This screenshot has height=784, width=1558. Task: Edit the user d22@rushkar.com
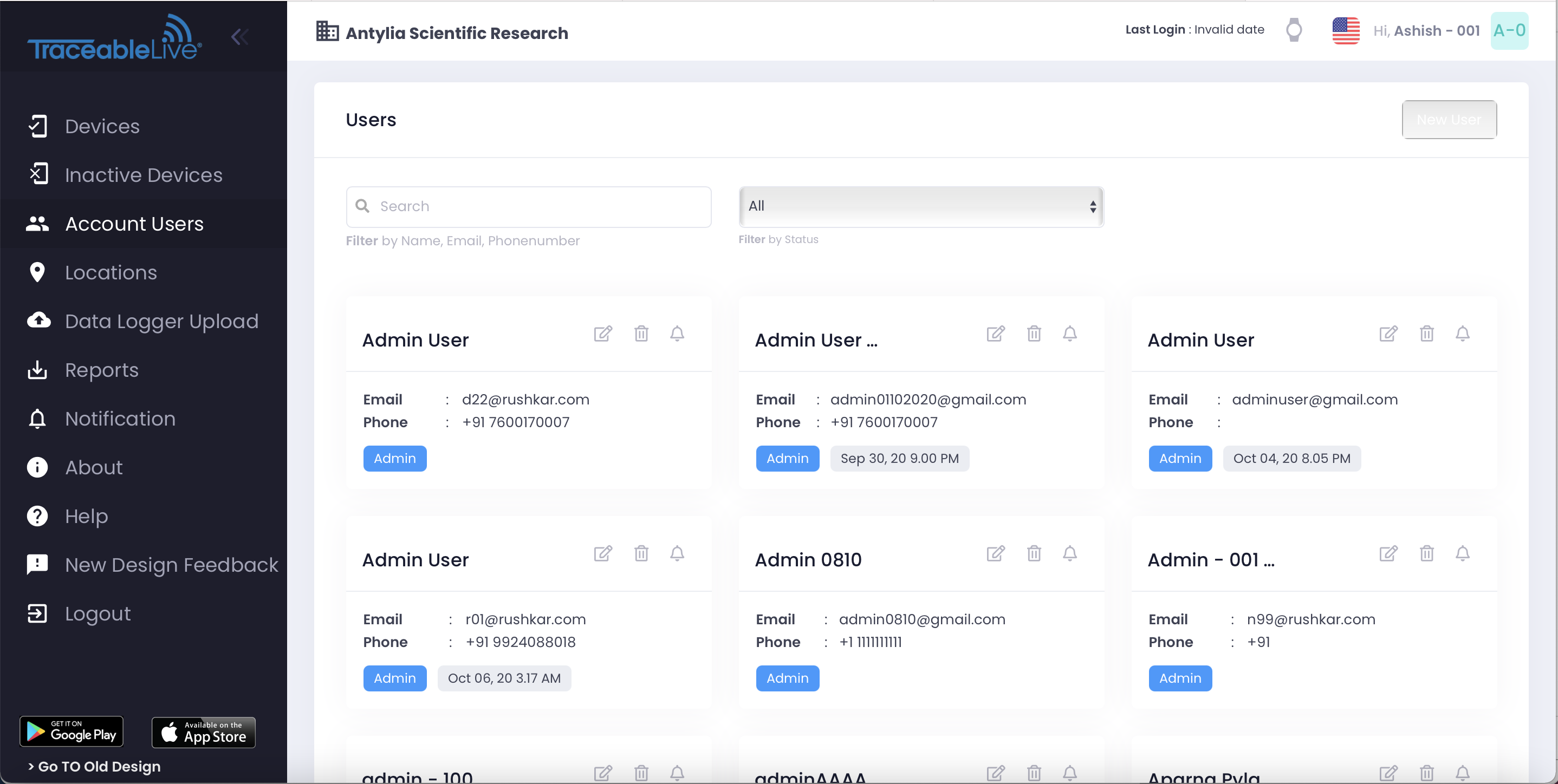tap(603, 334)
